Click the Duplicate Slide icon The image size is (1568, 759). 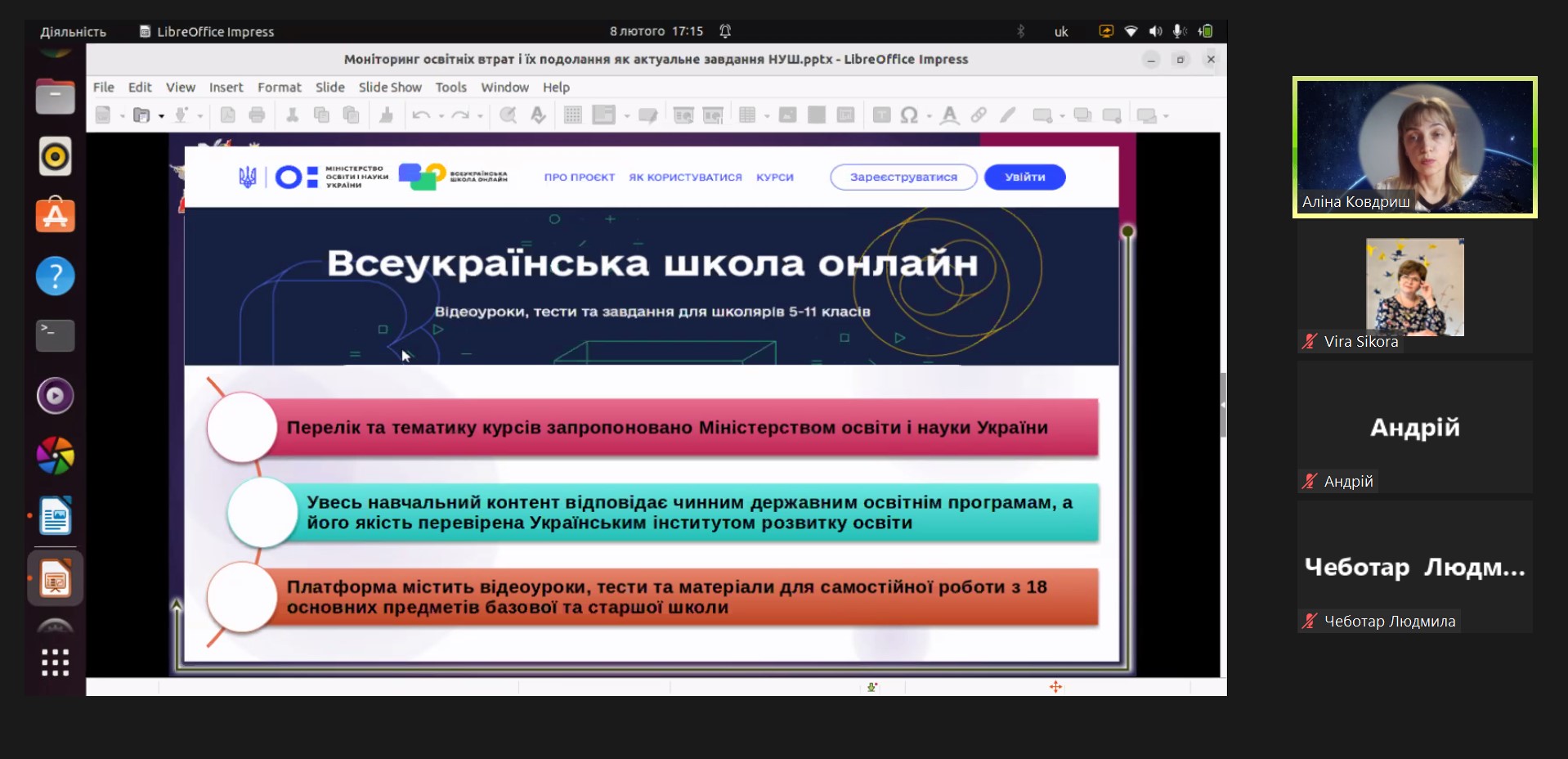pos(1082,115)
